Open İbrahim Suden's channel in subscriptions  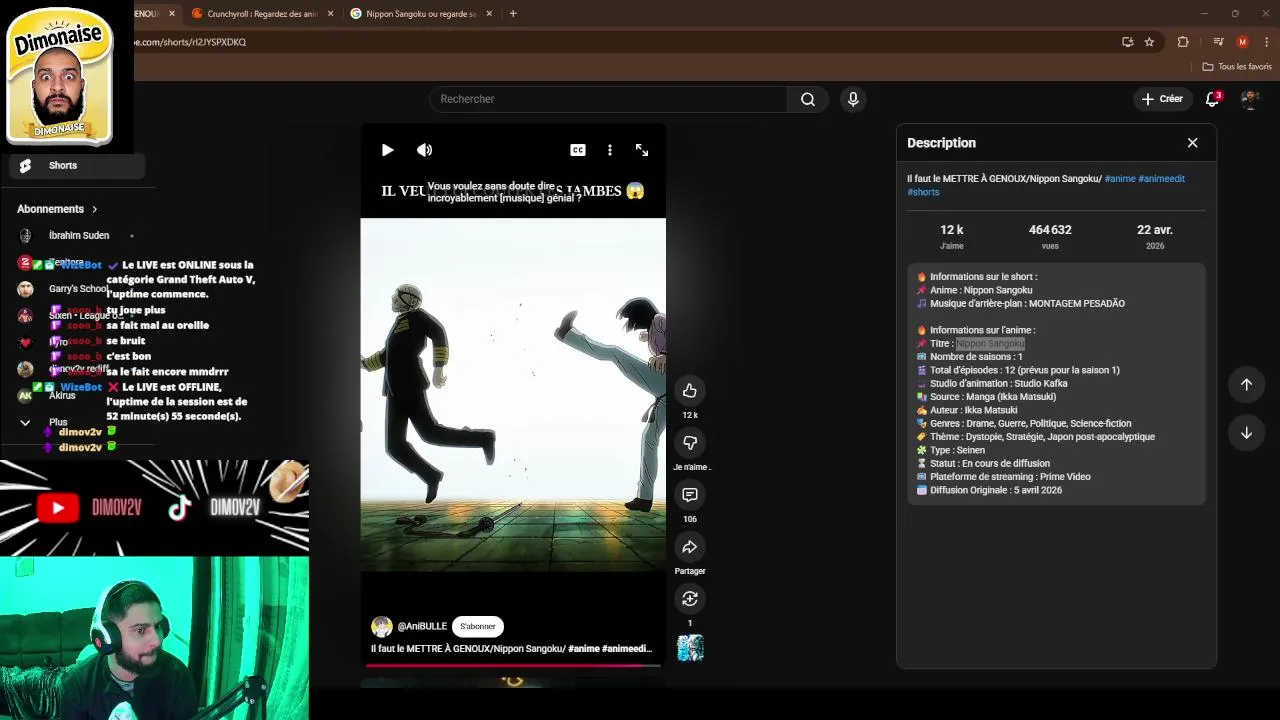click(77, 236)
